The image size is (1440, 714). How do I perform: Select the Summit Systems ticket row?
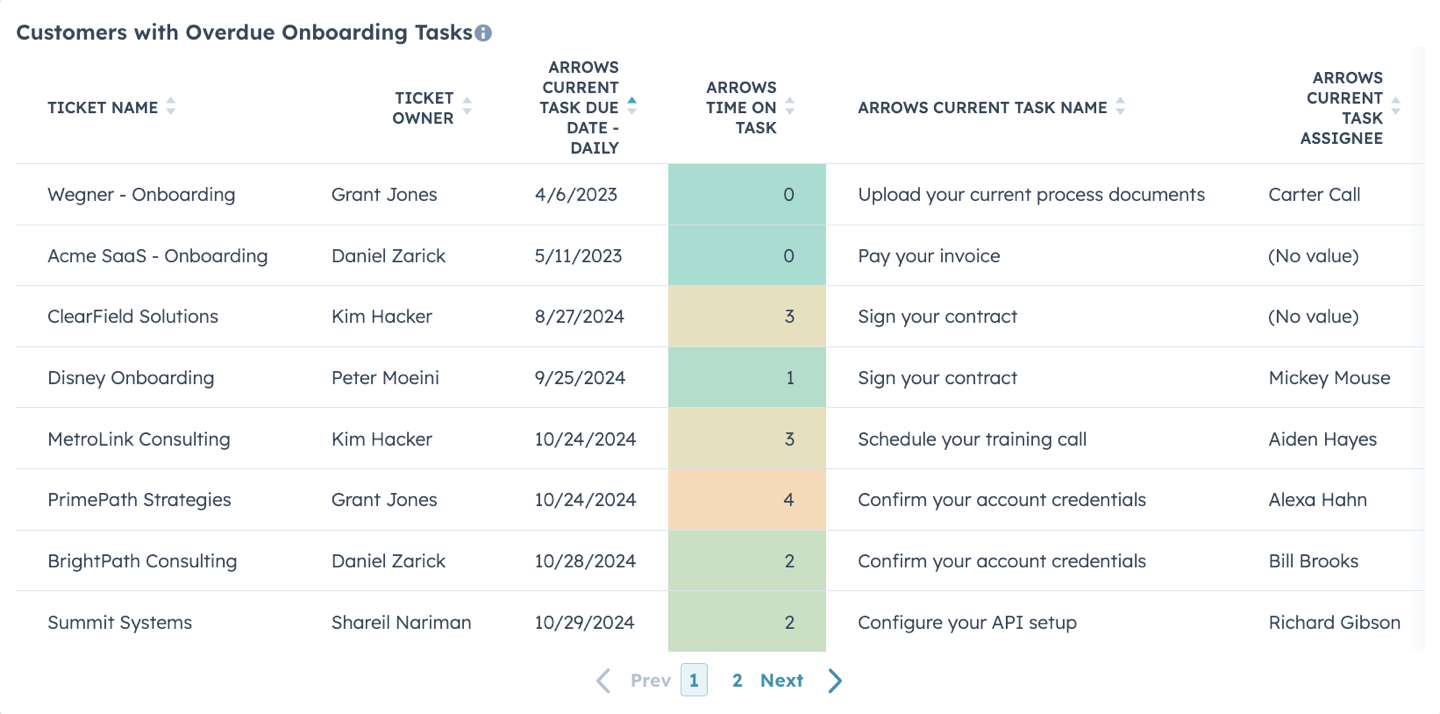click(720, 622)
